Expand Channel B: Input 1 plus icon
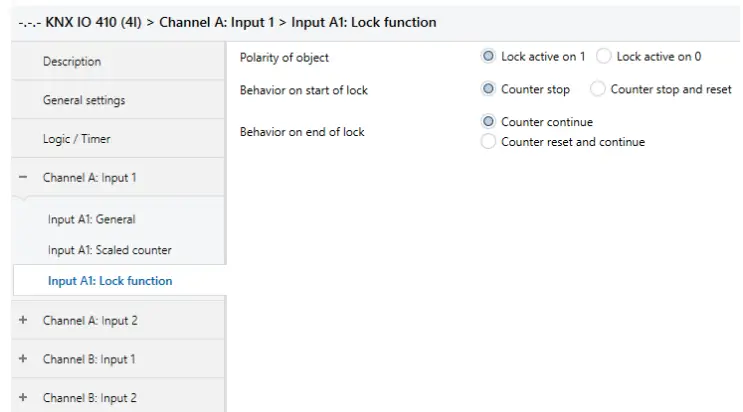This screenshot has height=412, width=743. (x=23, y=359)
